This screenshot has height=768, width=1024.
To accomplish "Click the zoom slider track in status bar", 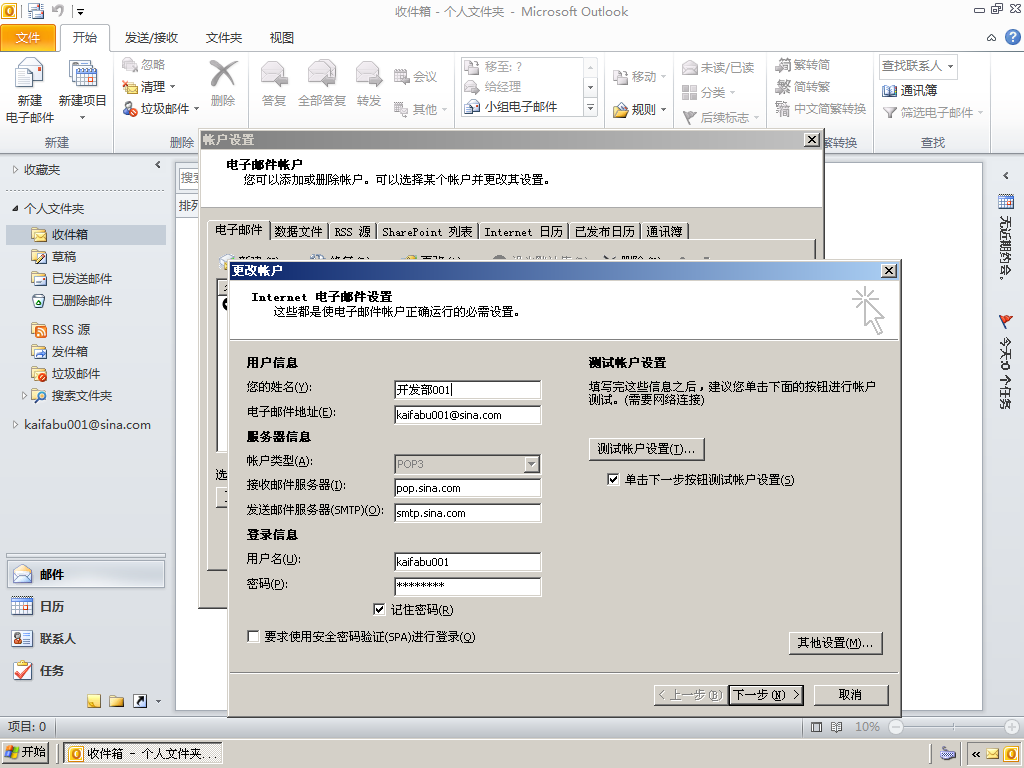I will [x=953, y=727].
